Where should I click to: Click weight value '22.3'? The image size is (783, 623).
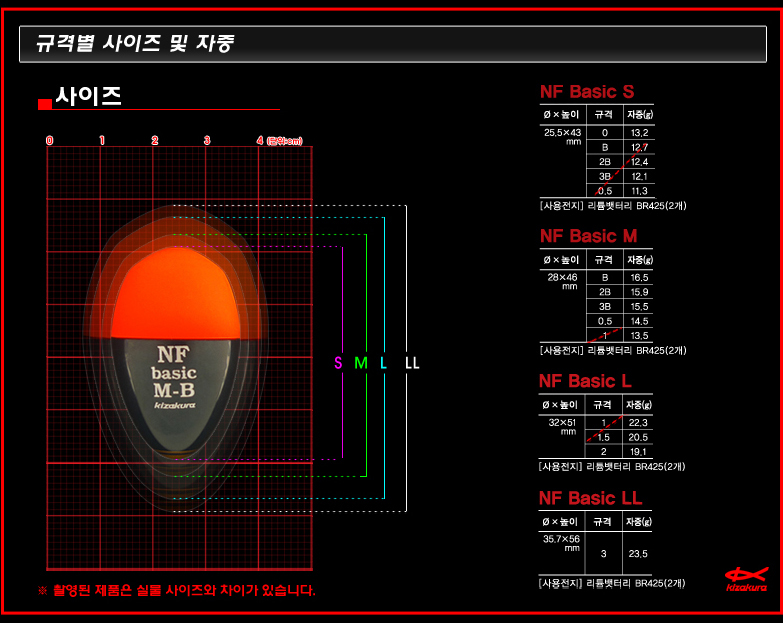click(638, 423)
